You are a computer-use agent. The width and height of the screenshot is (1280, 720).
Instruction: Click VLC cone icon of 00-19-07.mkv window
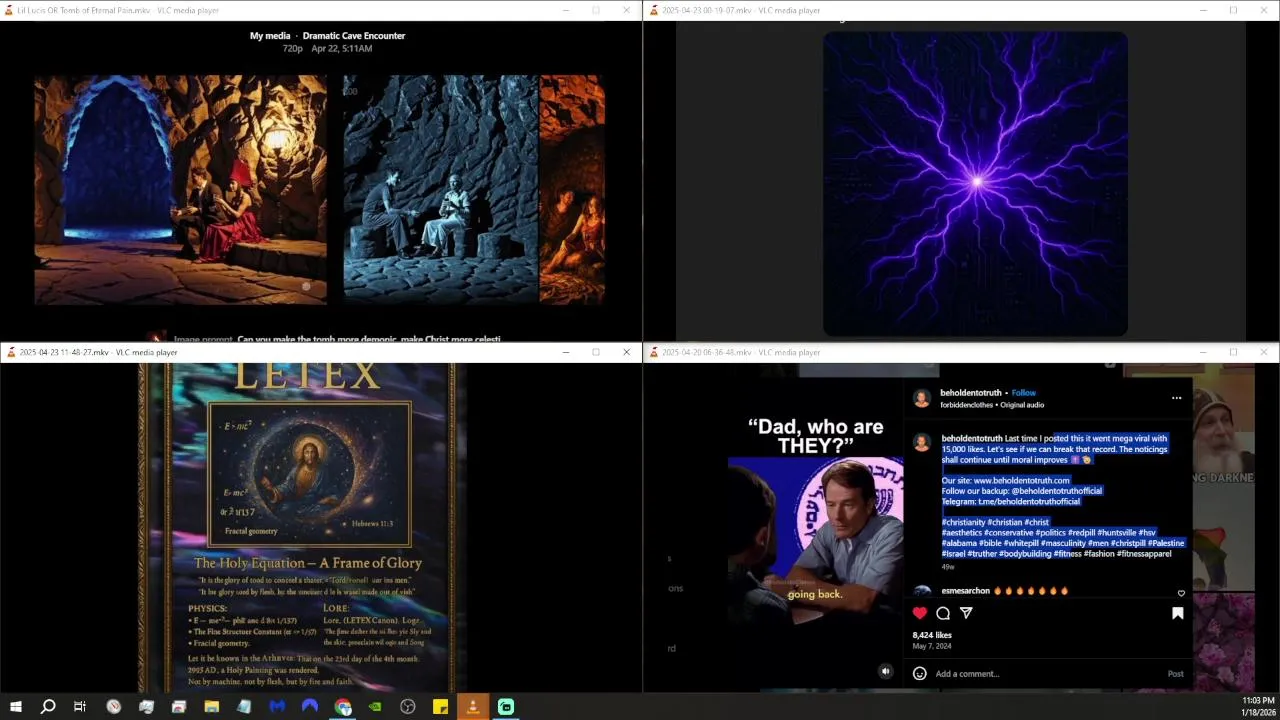pyautogui.click(x=654, y=10)
